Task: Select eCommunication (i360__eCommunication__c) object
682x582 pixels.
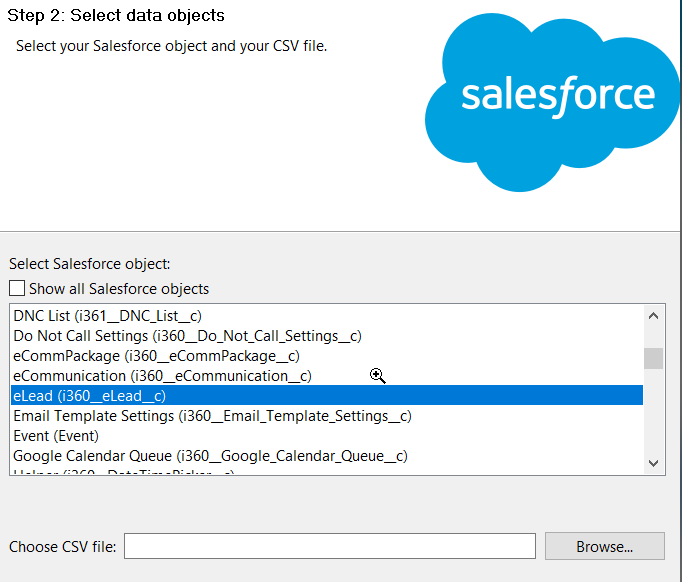Action: point(327,376)
